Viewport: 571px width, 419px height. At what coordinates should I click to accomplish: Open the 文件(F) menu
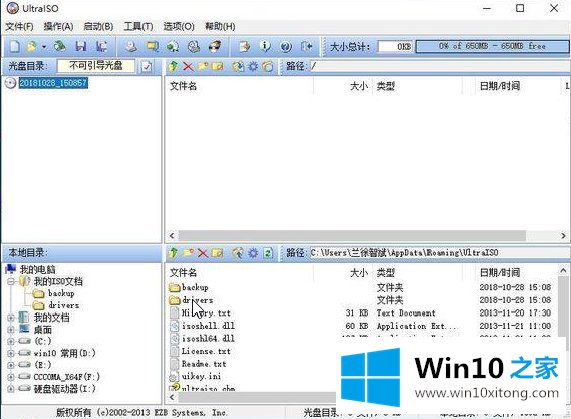[x=19, y=27]
